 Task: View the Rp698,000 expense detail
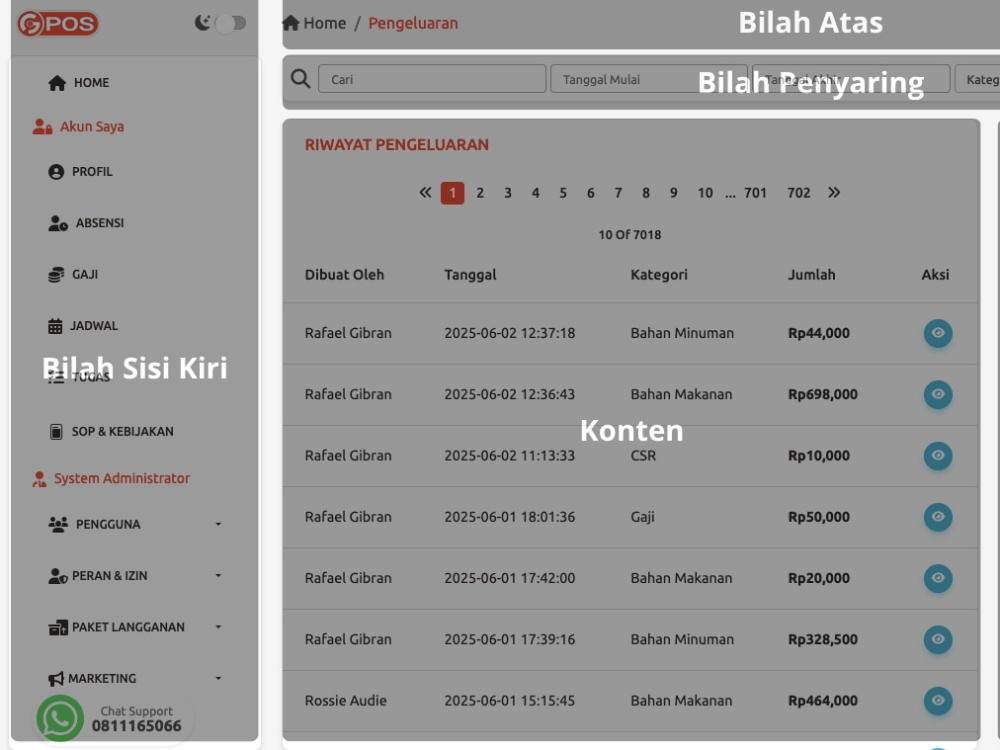pyautogui.click(x=938, y=394)
